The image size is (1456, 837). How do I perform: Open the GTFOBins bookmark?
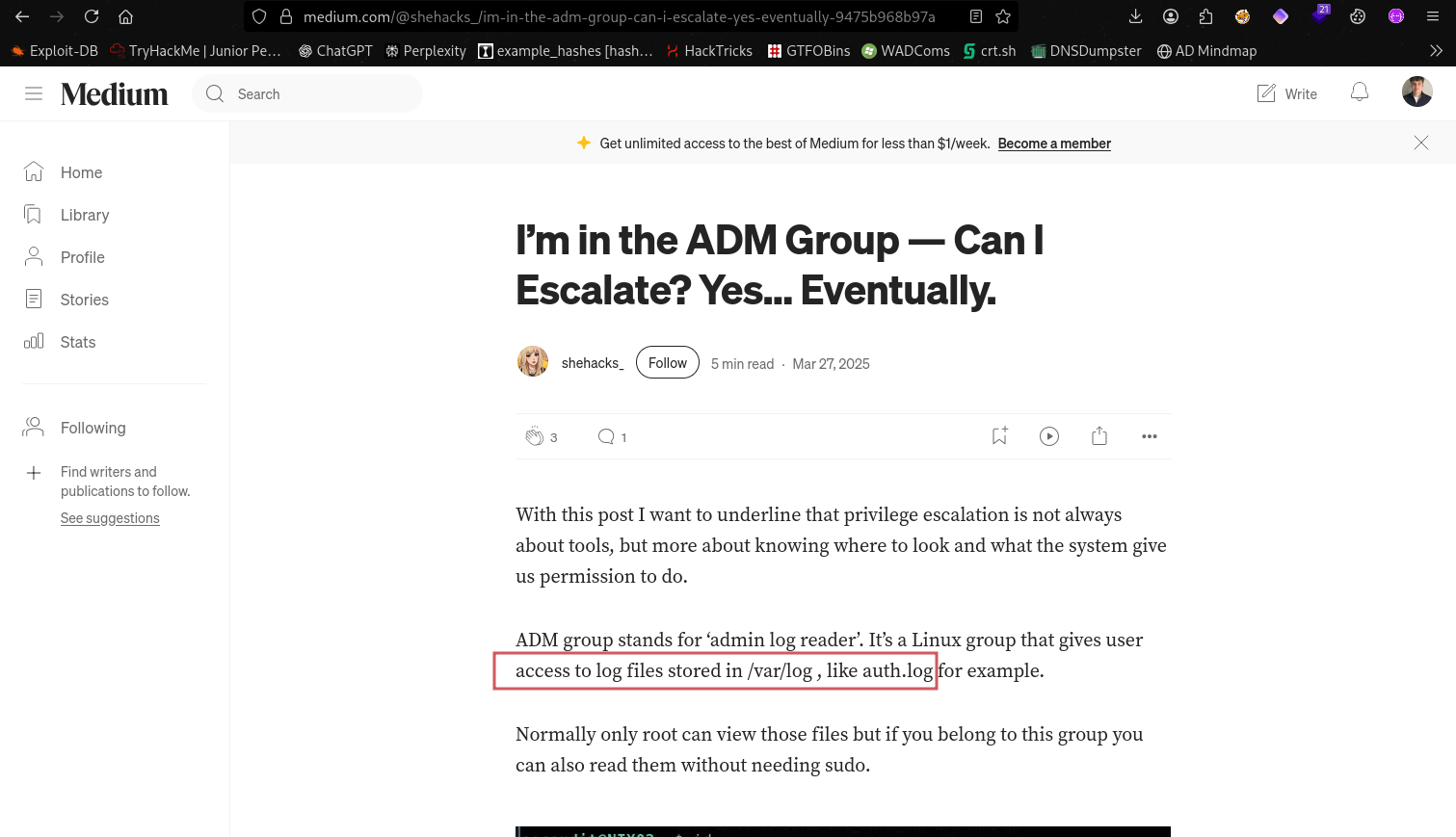pyautogui.click(x=808, y=51)
